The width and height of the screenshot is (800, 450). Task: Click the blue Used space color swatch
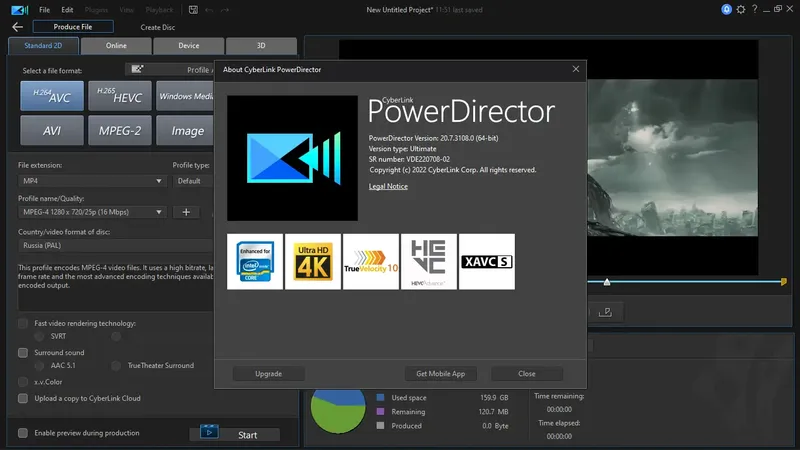click(x=380, y=397)
